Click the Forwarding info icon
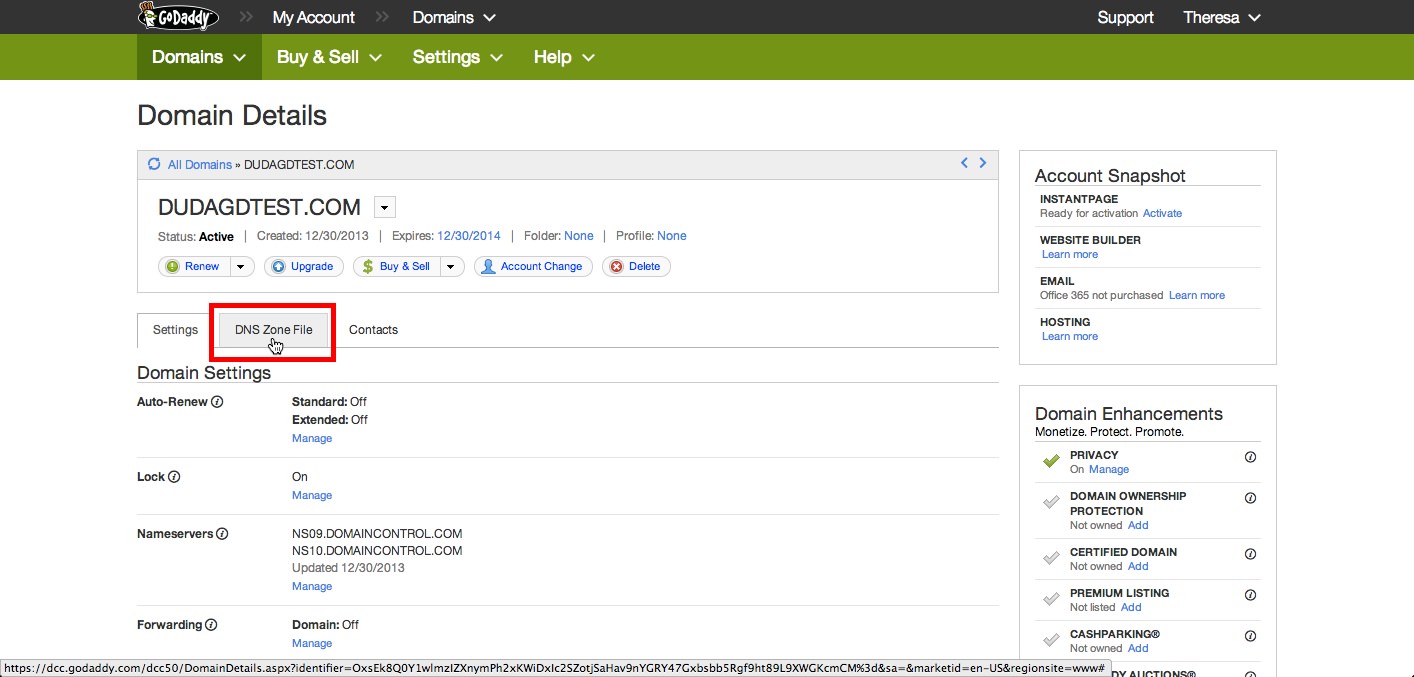This screenshot has width=1414, height=677. point(211,625)
